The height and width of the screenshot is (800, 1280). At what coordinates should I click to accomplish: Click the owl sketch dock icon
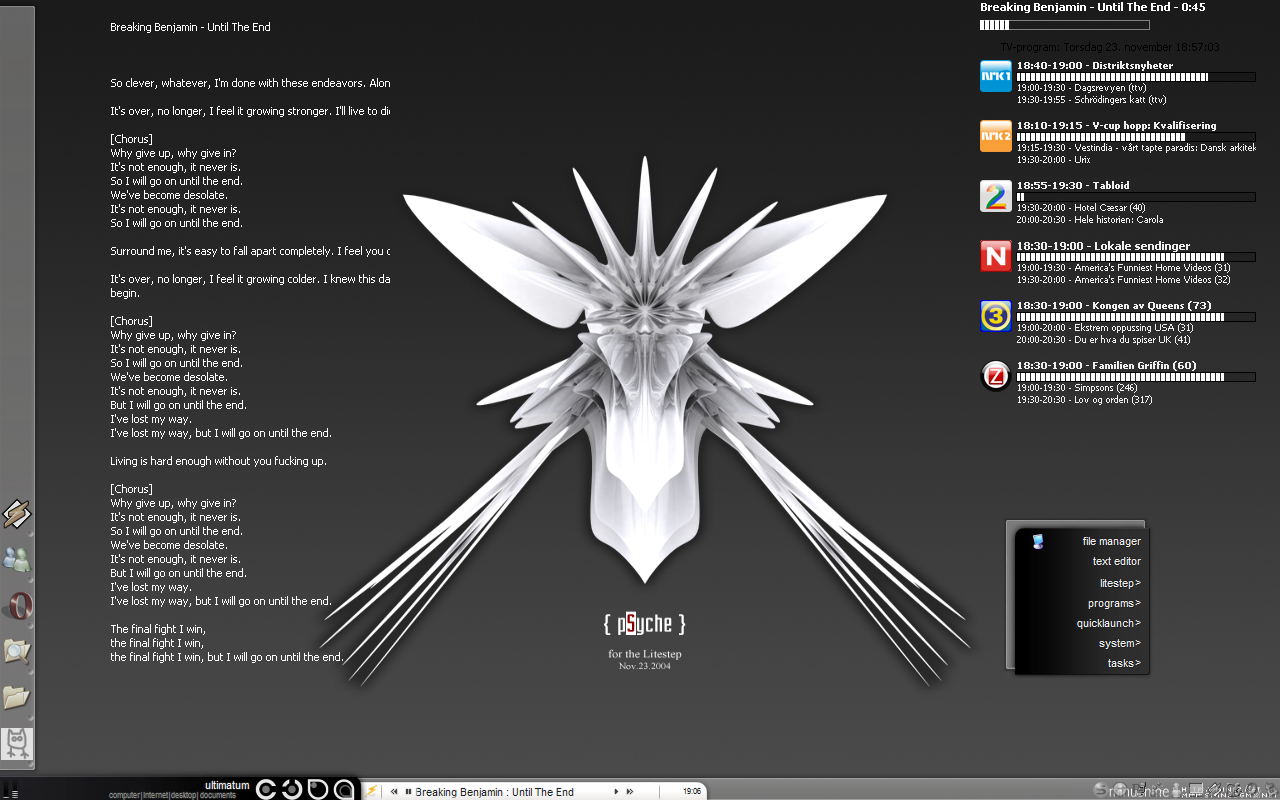pos(17,743)
